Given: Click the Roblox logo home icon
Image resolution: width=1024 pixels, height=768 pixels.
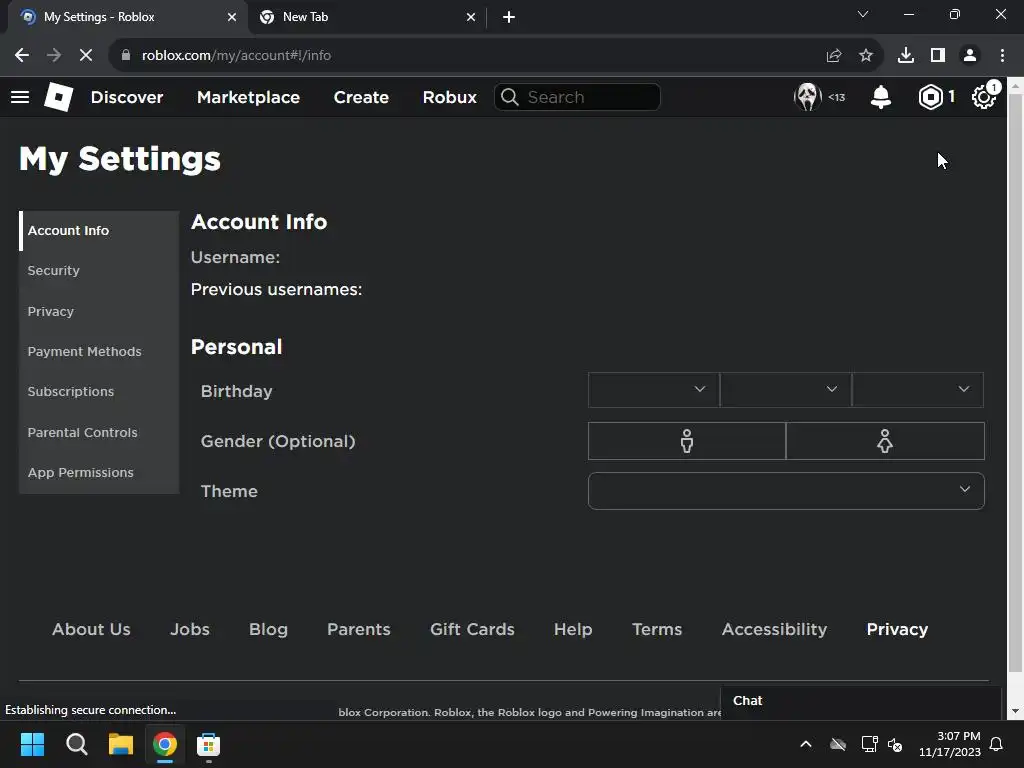Looking at the screenshot, I should point(58,97).
